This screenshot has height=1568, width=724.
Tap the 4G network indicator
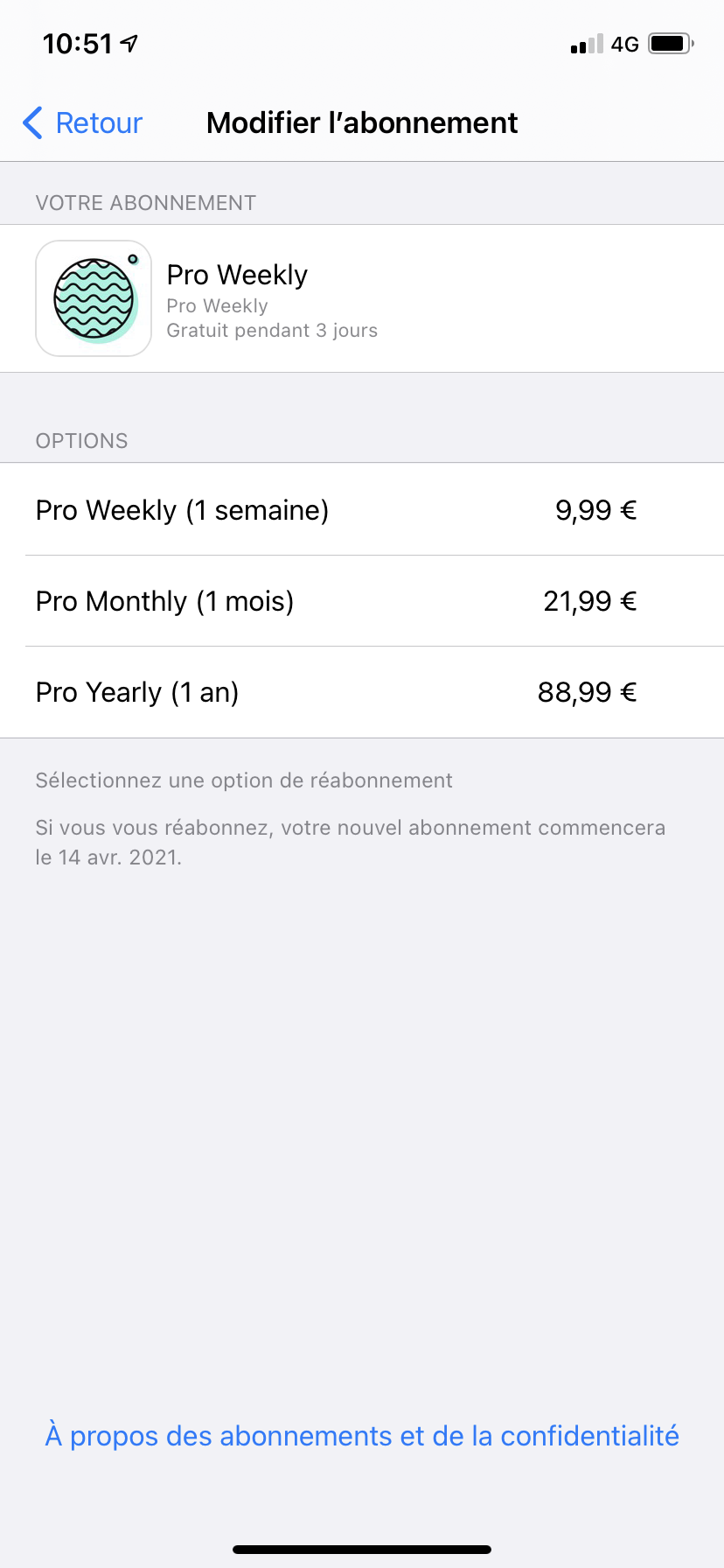tap(625, 44)
